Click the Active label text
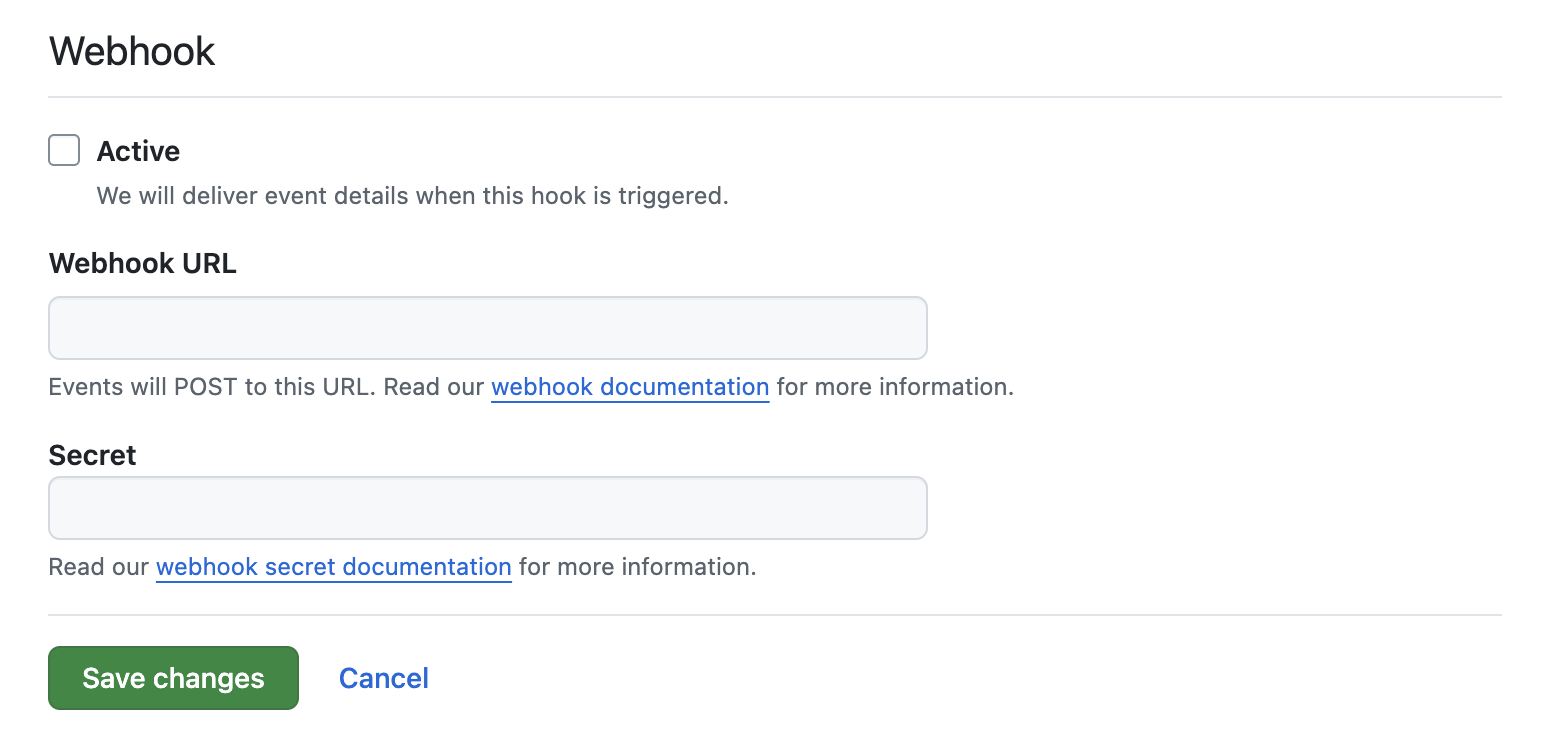 point(138,151)
